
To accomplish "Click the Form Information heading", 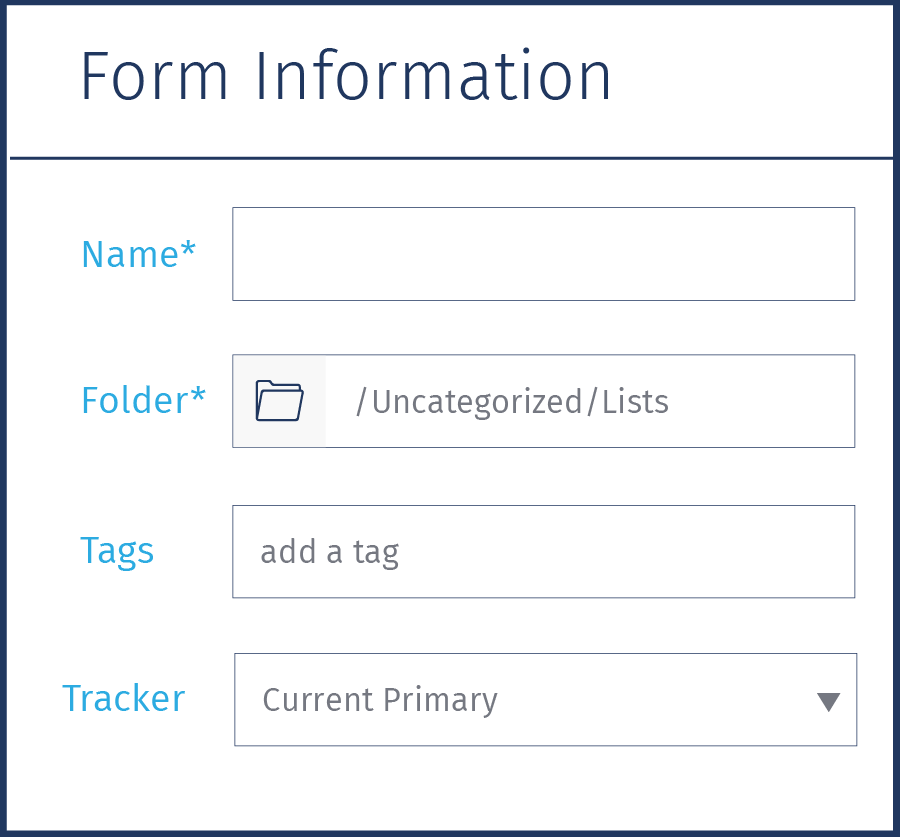I will [345, 76].
